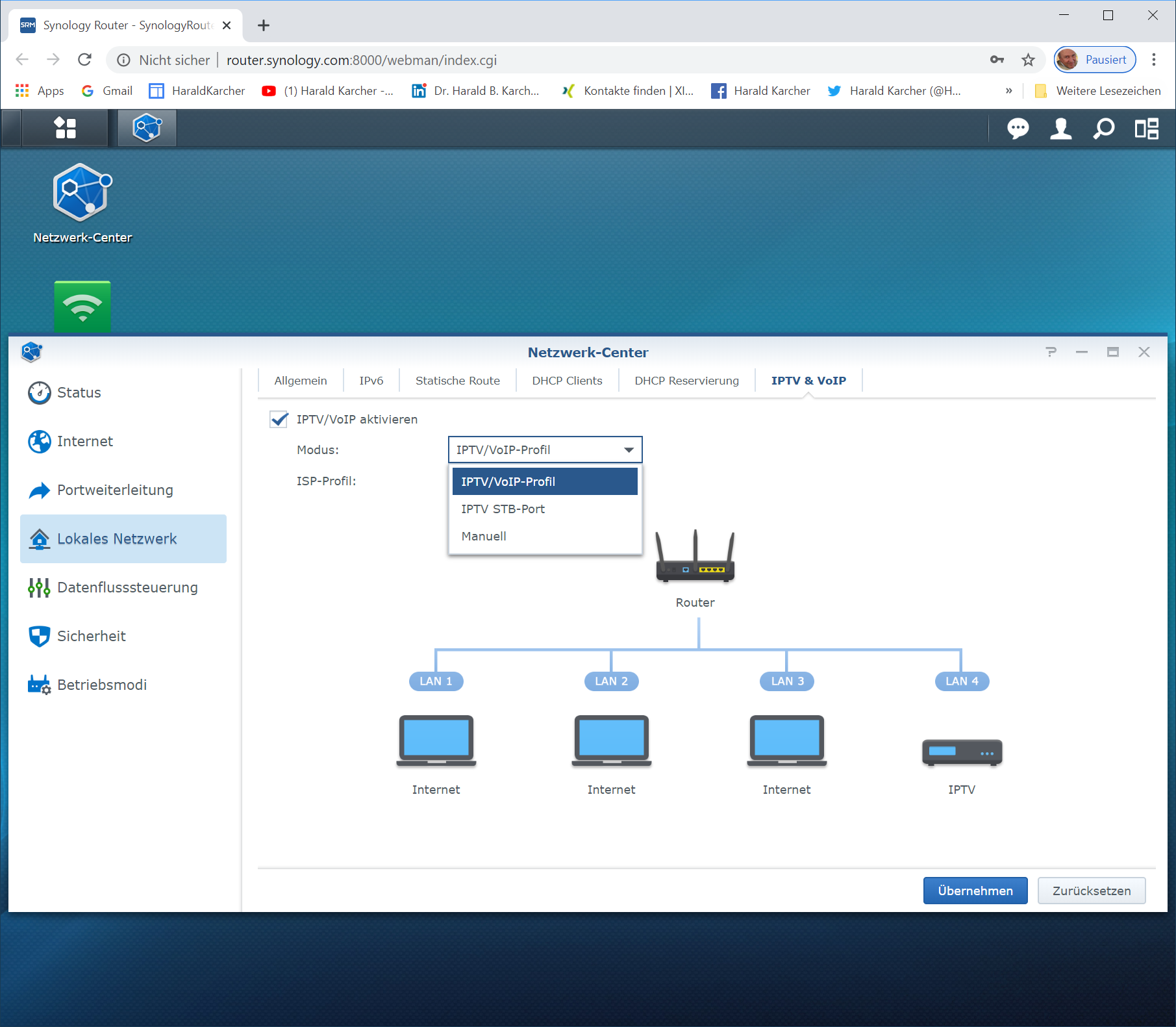Click the Übernehmen button

pos(975,891)
